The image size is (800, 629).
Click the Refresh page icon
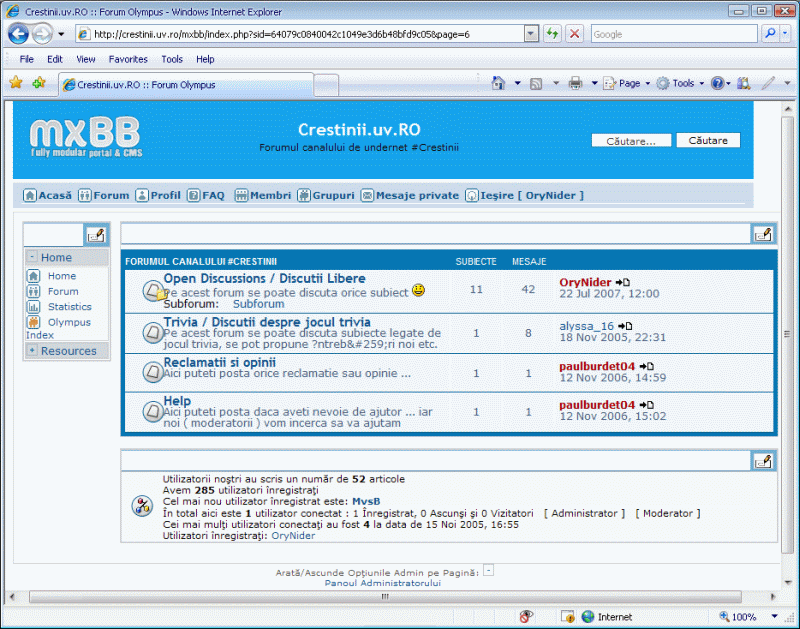coord(552,33)
